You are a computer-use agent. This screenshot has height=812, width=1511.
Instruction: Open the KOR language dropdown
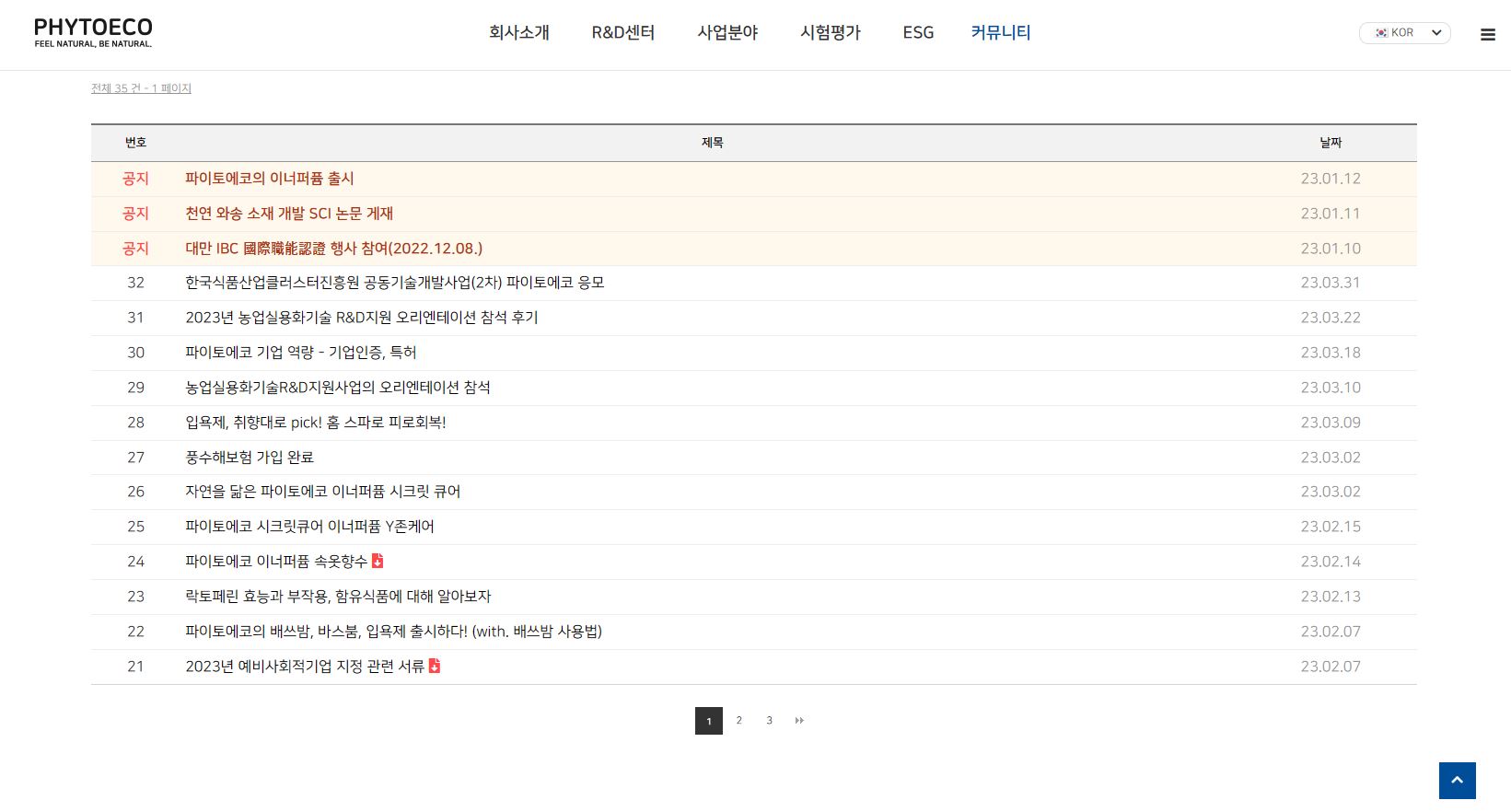(x=1404, y=33)
